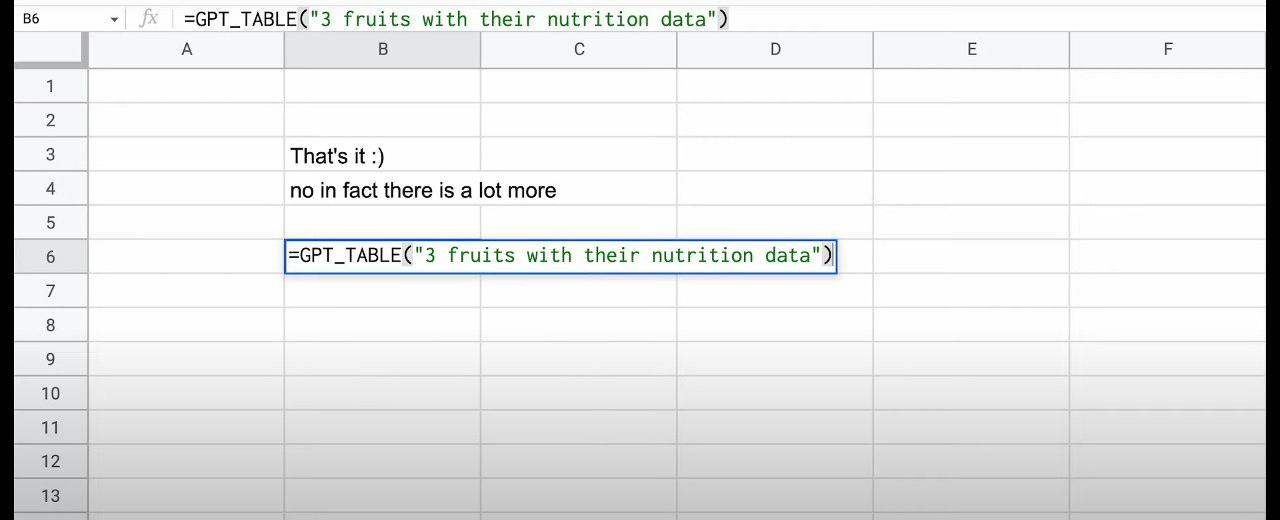The height and width of the screenshot is (520, 1280).
Task: Select row 9 header
Action: [50, 359]
